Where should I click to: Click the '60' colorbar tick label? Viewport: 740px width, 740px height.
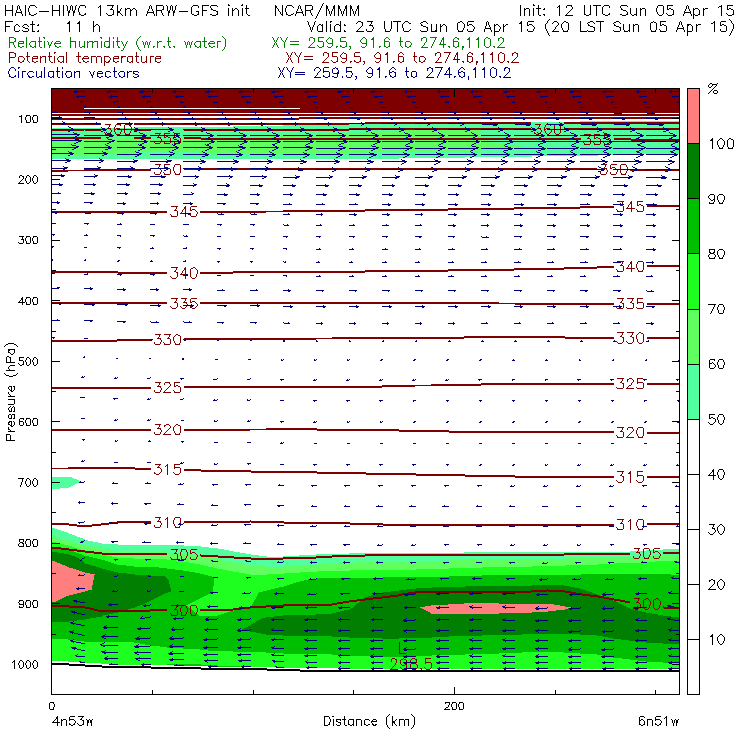pyautogui.click(x=716, y=364)
